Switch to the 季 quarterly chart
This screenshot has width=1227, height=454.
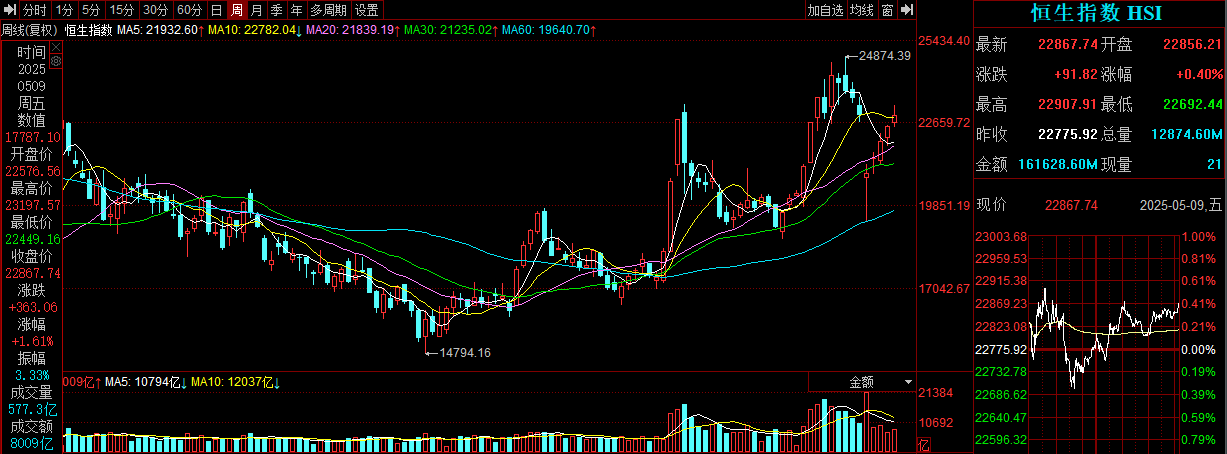277,10
